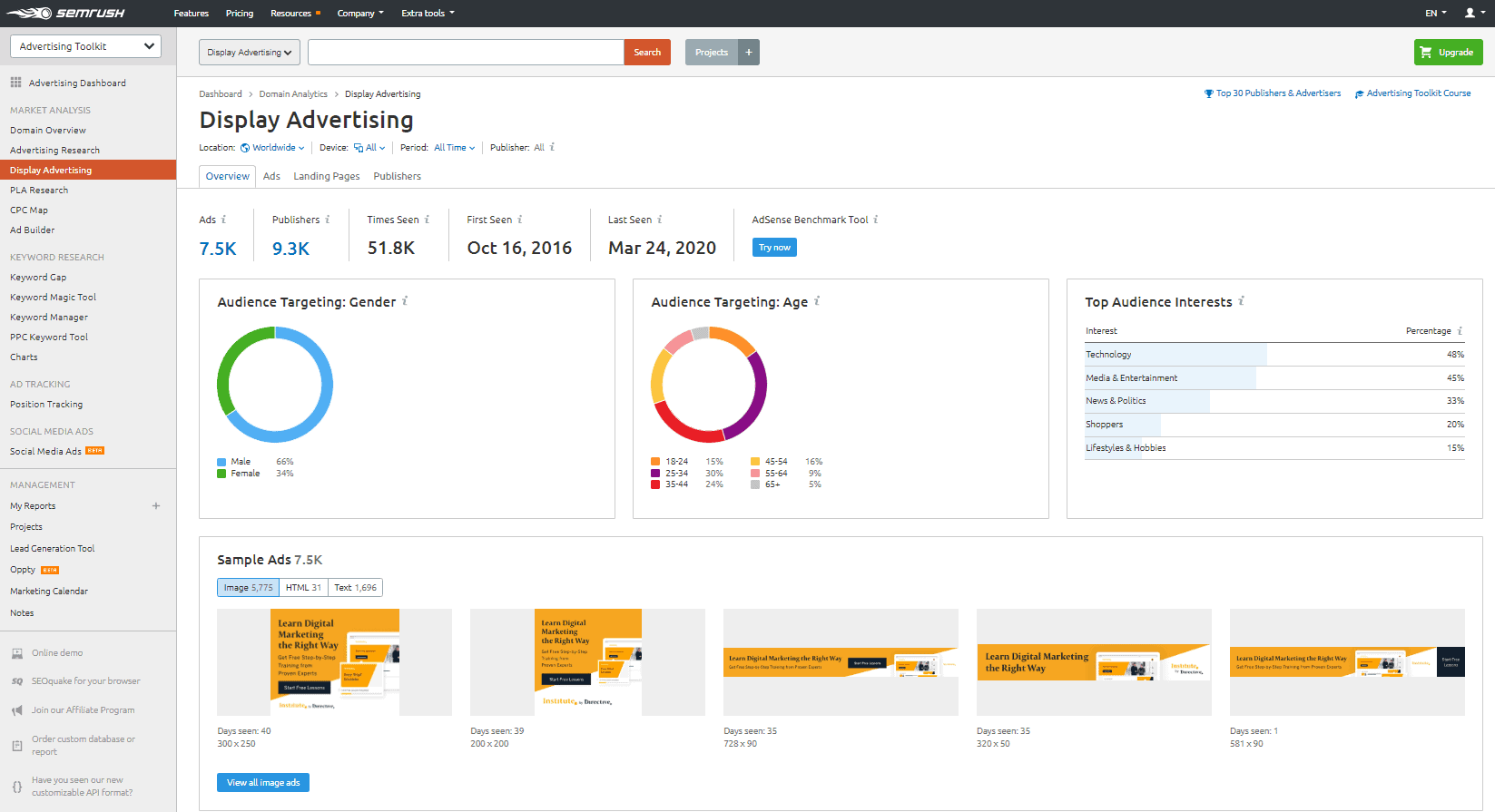This screenshot has height=812, width=1495.
Task: Click the Advertising Dashboard grid icon
Action: [15, 83]
